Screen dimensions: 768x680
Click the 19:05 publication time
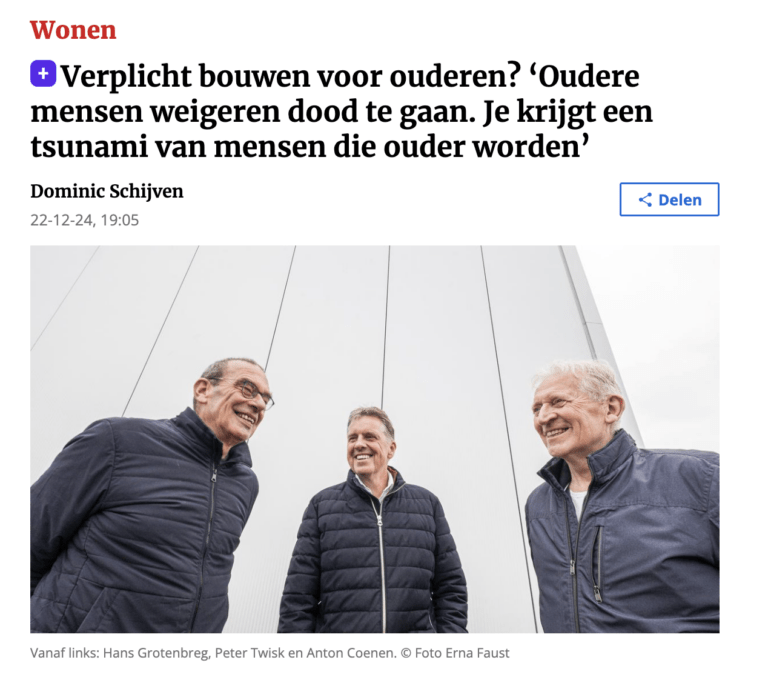[x=120, y=220]
